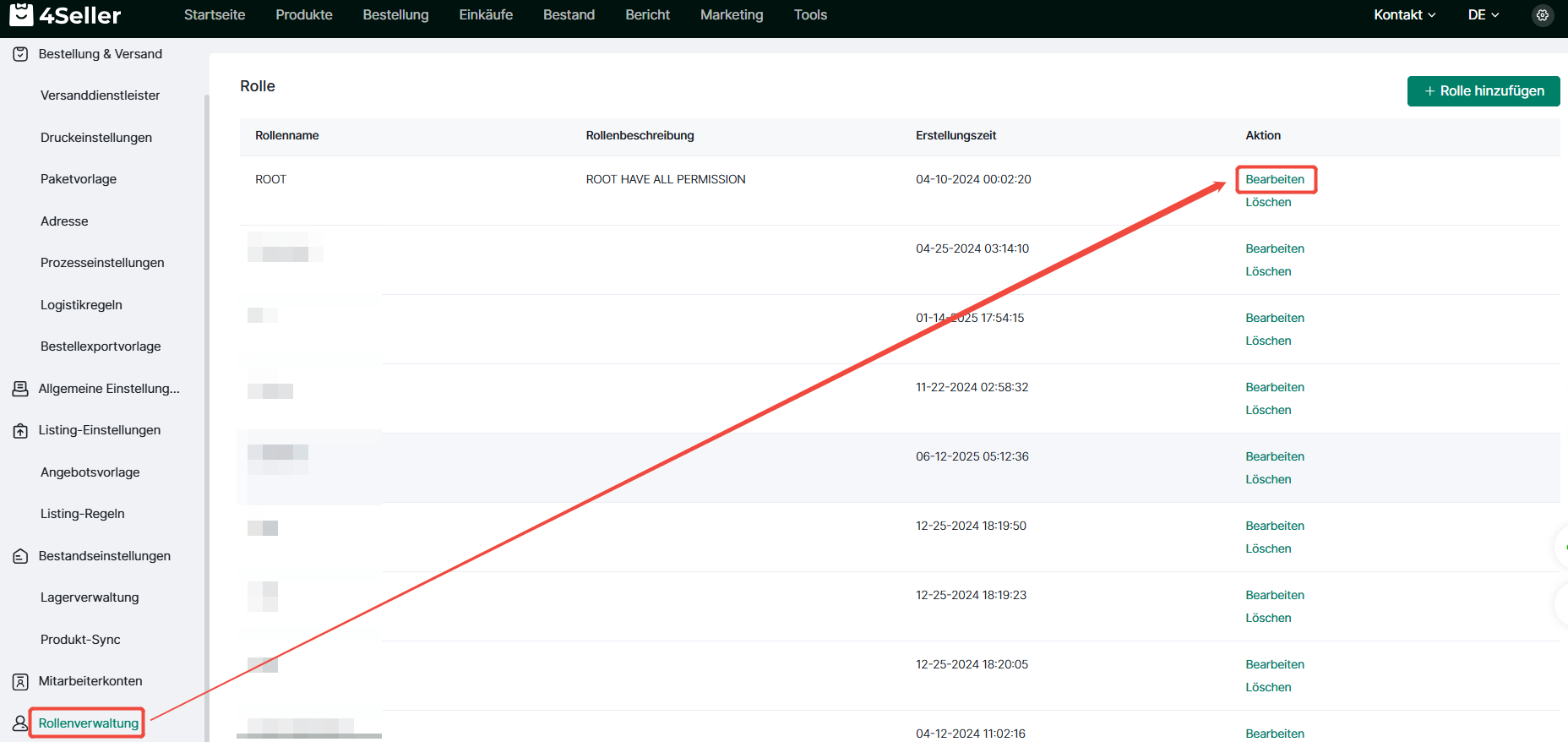This screenshot has width=1568, height=742.
Task: Click Bearbeiten for role created 04-25-2024 03:14:10
Action: 1275,248
